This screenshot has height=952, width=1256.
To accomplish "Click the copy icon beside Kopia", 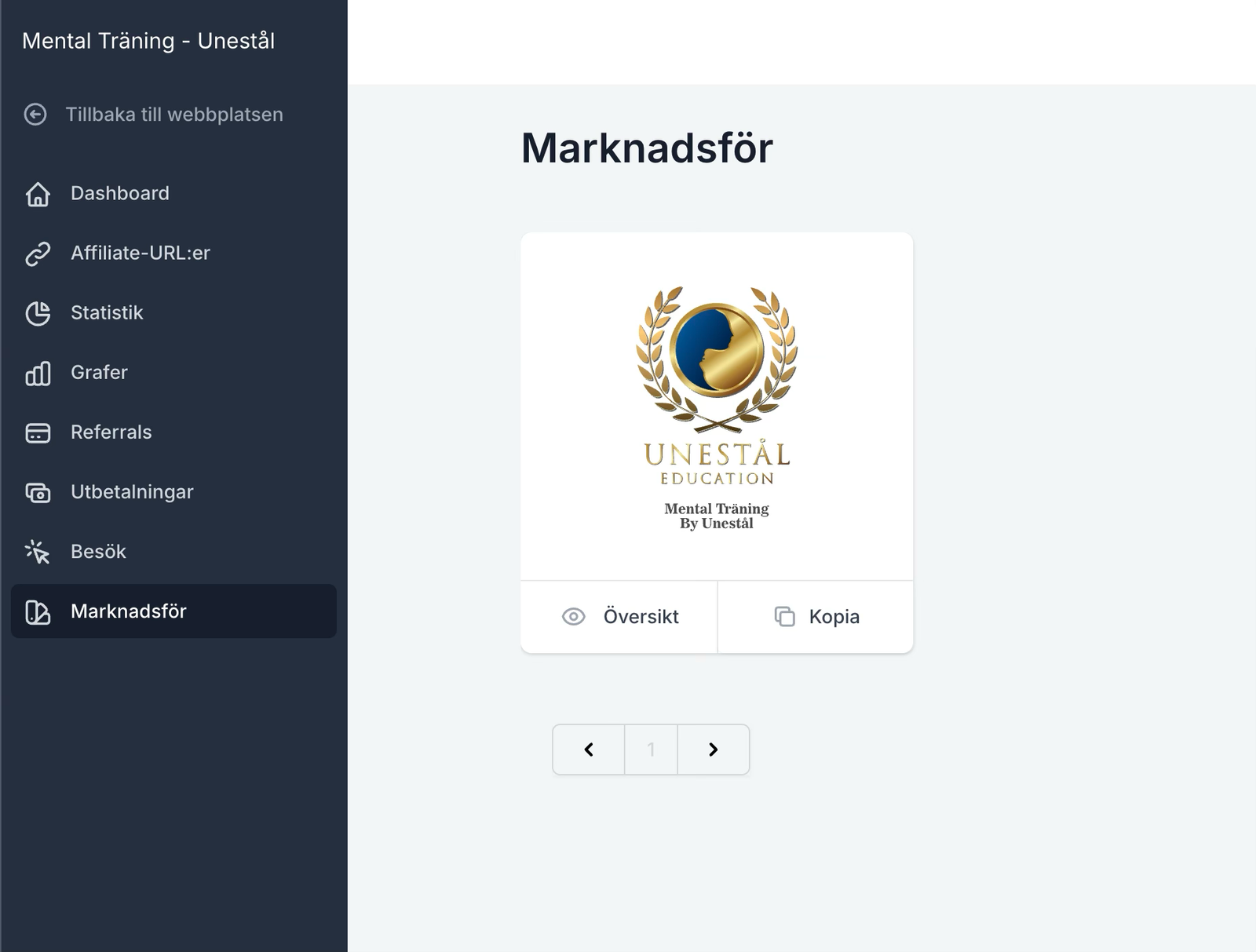I will pos(784,617).
